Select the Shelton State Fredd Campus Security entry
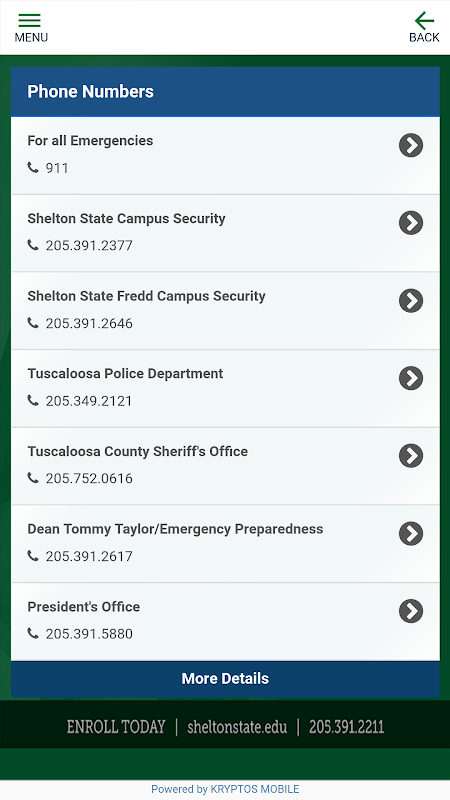This screenshot has height=800, width=450. (x=225, y=311)
